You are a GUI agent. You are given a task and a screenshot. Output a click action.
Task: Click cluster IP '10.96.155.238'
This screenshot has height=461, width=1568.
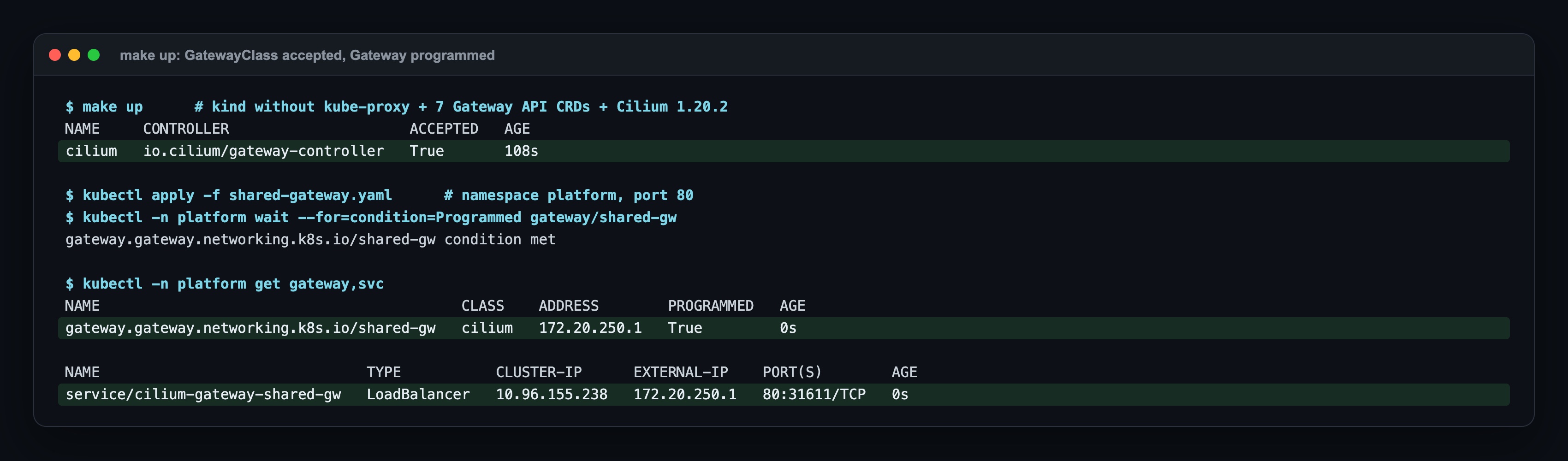point(552,395)
